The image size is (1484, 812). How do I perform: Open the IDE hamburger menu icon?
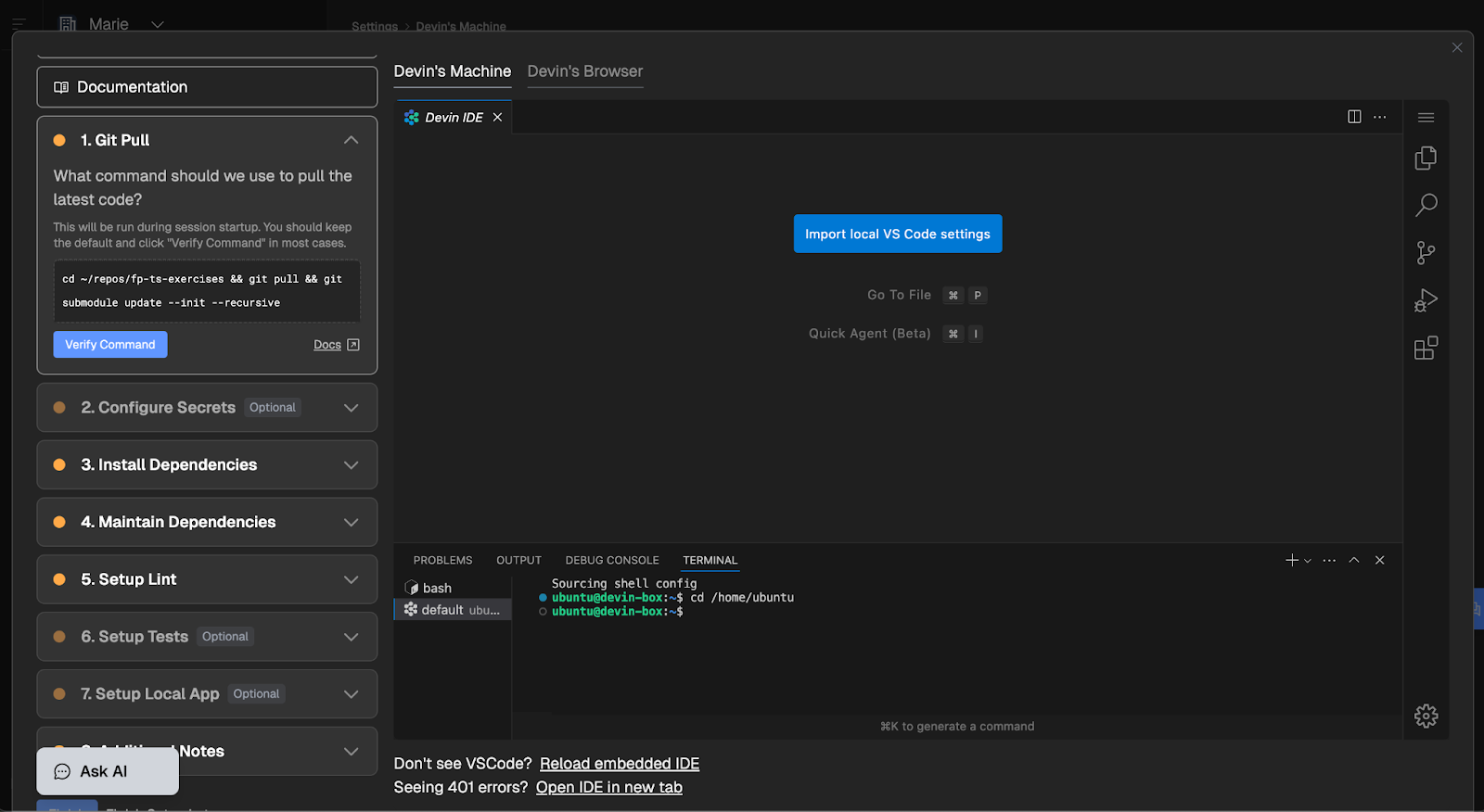pos(1426,117)
